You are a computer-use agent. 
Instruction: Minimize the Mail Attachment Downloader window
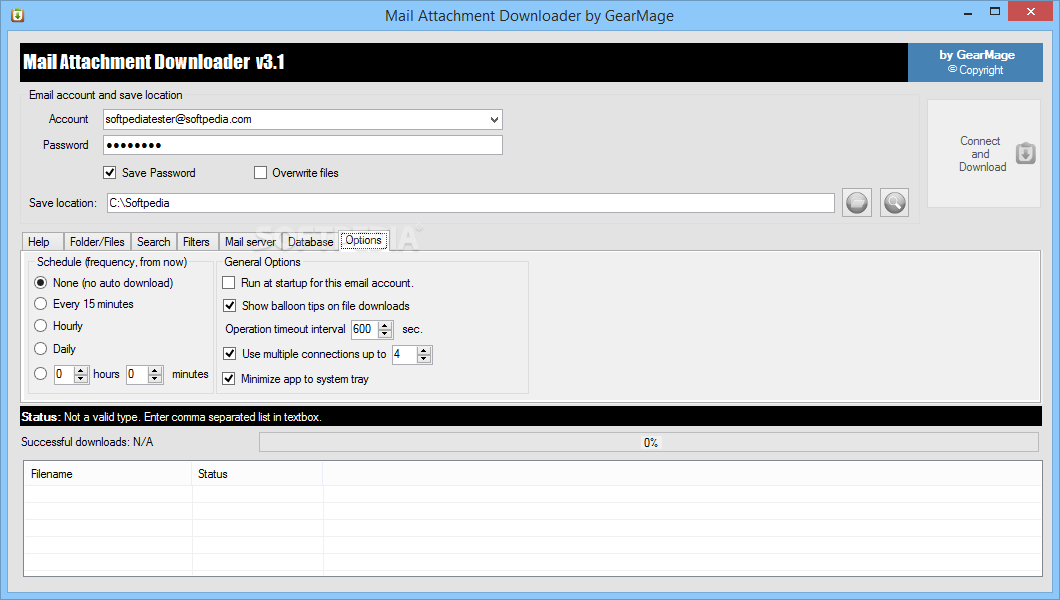[x=968, y=12]
